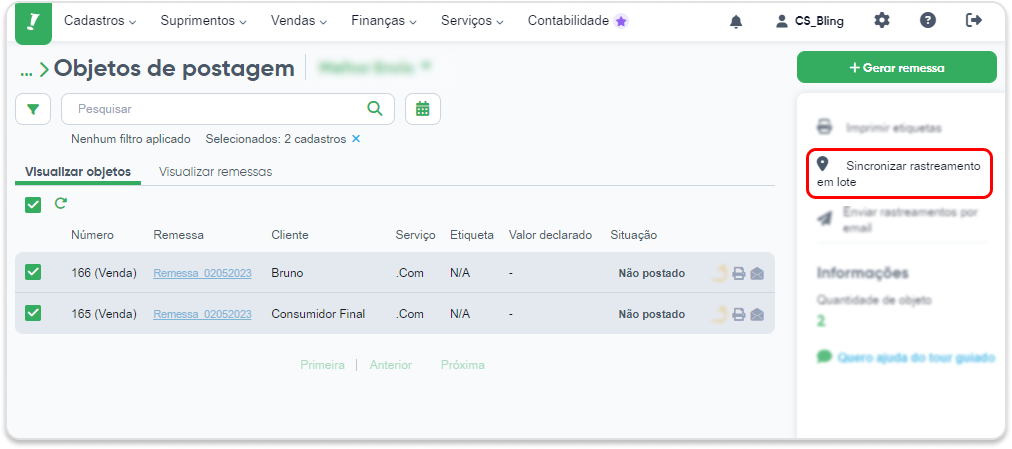
Task: Click the Cliente column header
Action: (x=290, y=235)
